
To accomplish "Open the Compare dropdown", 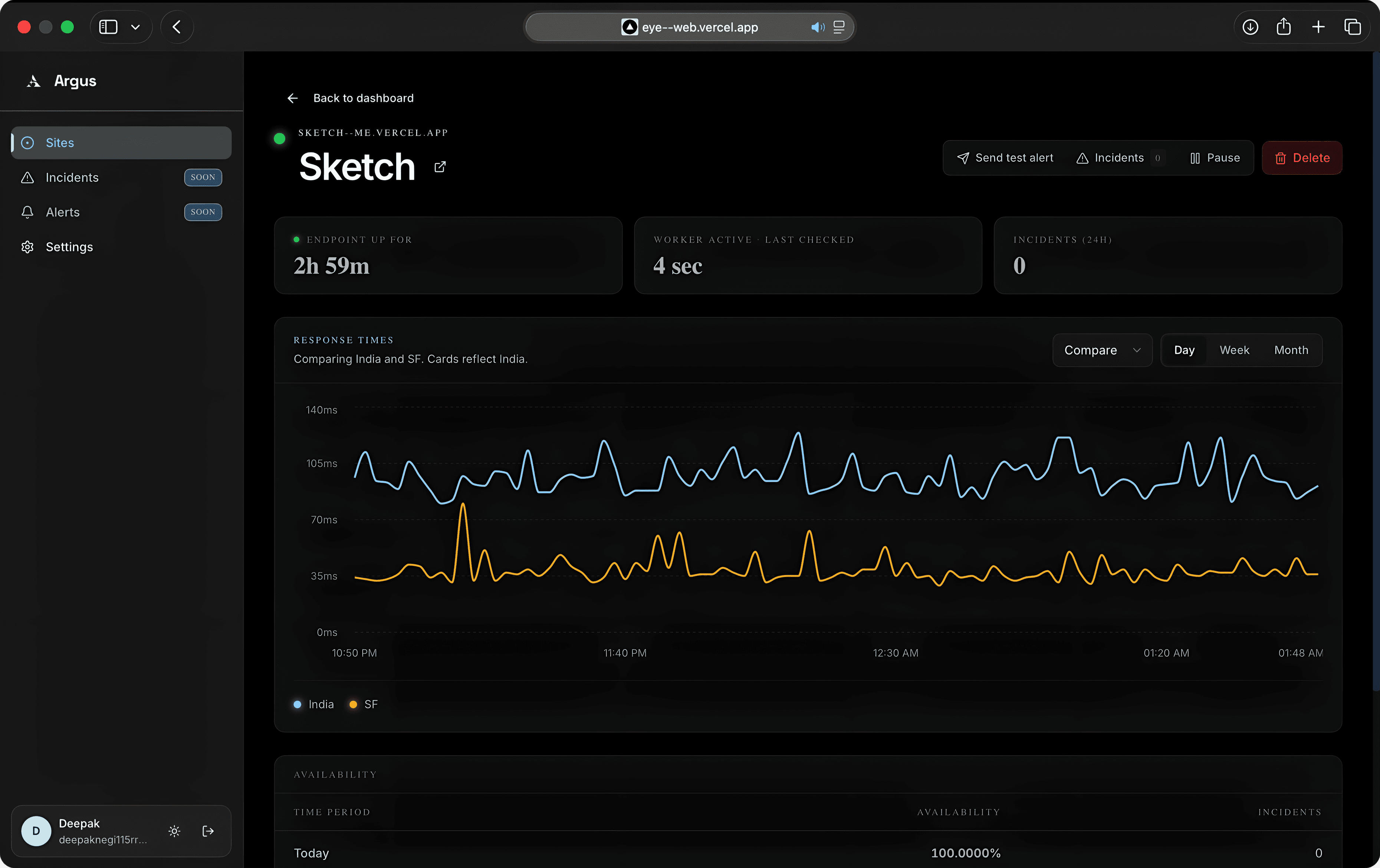I will coord(1102,350).
